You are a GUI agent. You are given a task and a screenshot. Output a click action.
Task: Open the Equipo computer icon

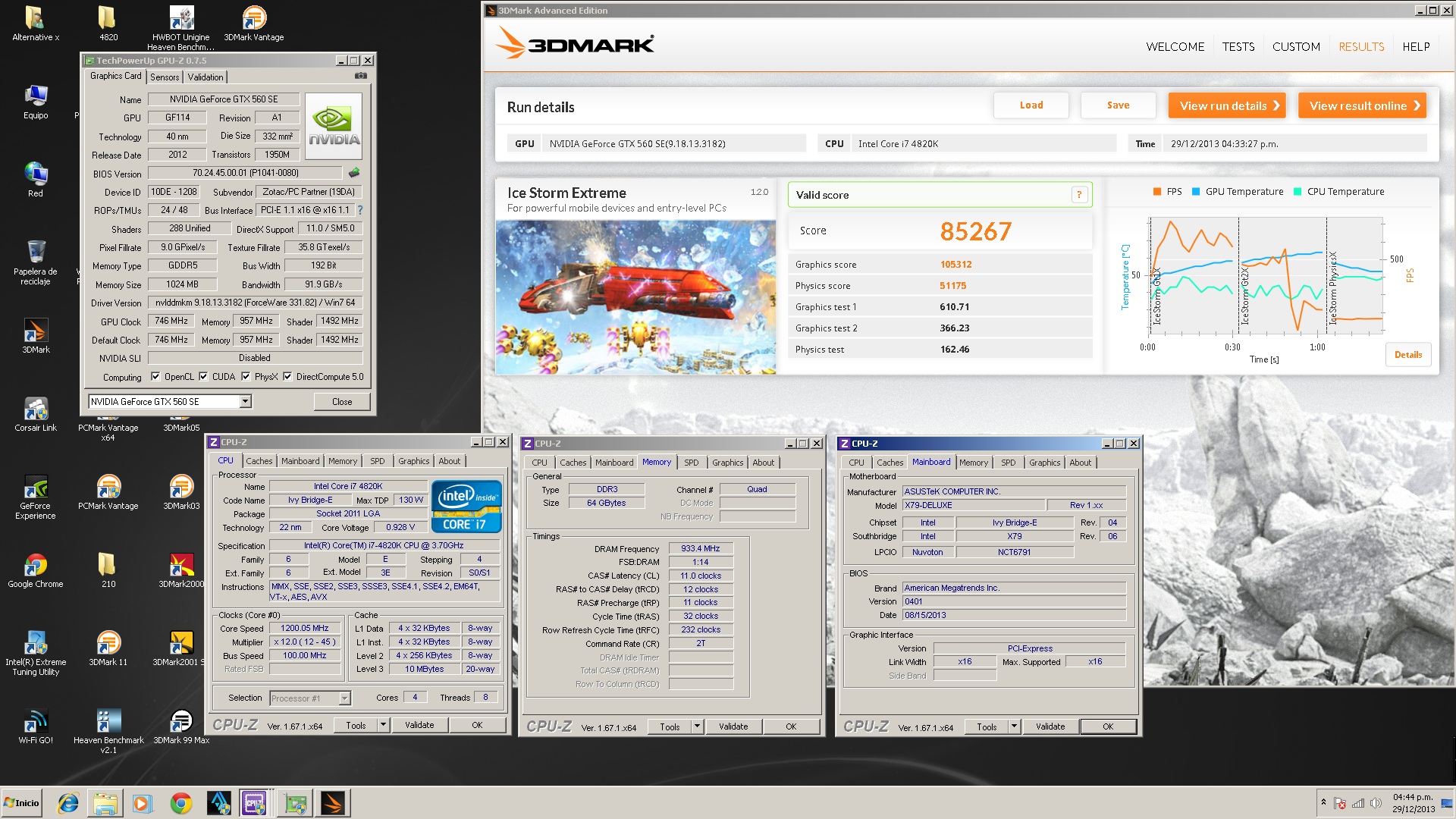tap(36, 102)
